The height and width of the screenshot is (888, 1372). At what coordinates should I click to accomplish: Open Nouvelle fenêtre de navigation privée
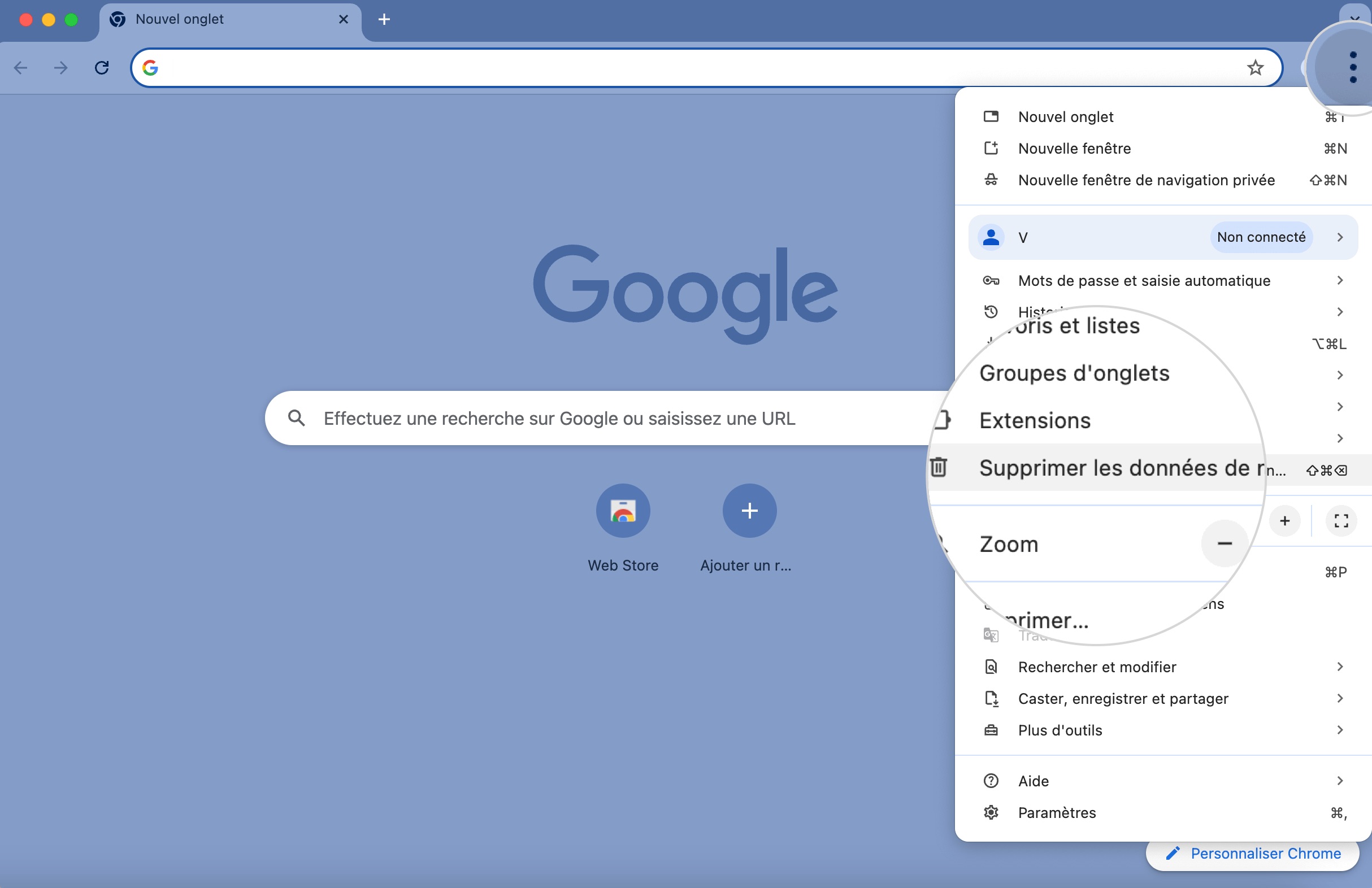pos(1163,180)
